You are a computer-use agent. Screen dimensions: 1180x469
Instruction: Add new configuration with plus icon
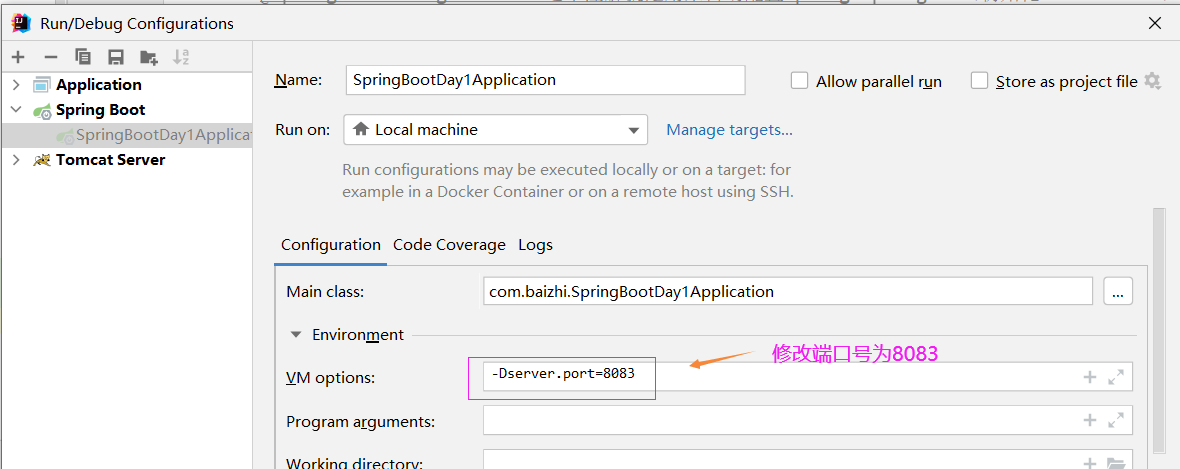pyautogui.click(x=18, y=57)
